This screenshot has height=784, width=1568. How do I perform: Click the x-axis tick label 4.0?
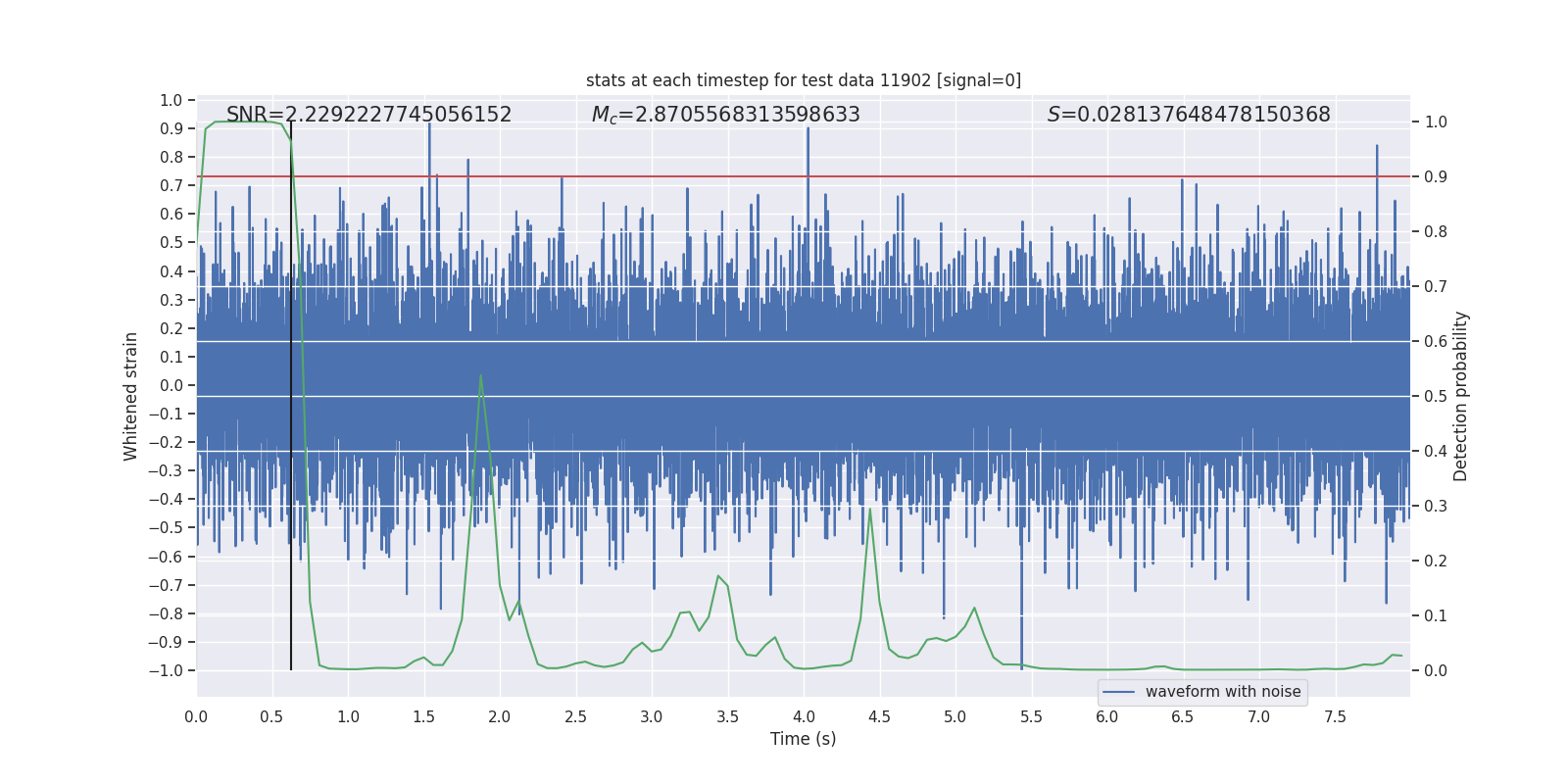pos(804,716)
